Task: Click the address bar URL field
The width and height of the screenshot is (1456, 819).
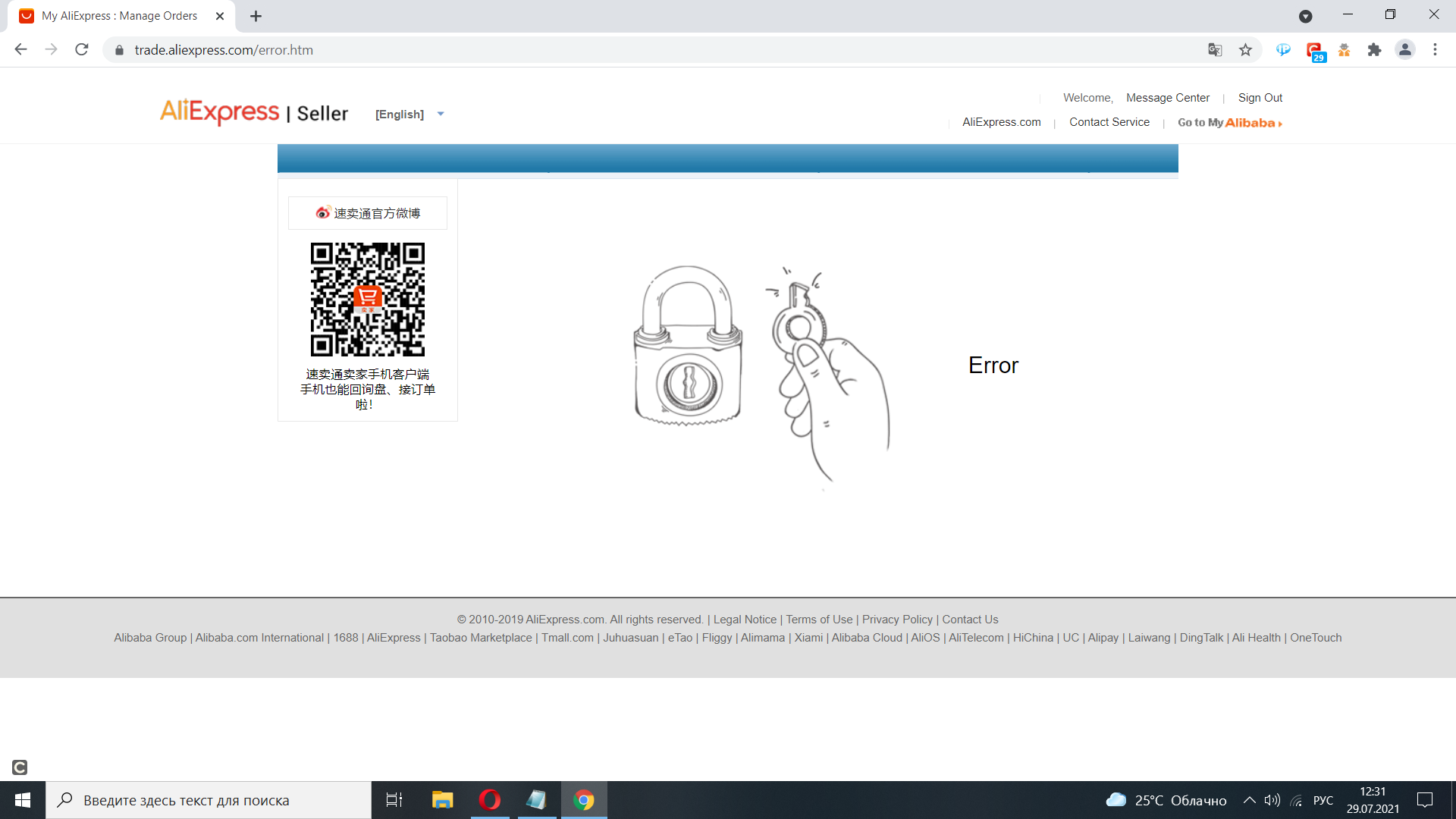Action: 667,50
